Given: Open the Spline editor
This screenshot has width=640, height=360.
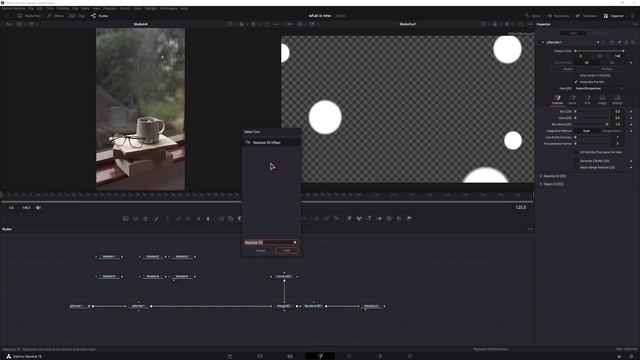Looking at the screenshot, I should [x=532, y=16].
